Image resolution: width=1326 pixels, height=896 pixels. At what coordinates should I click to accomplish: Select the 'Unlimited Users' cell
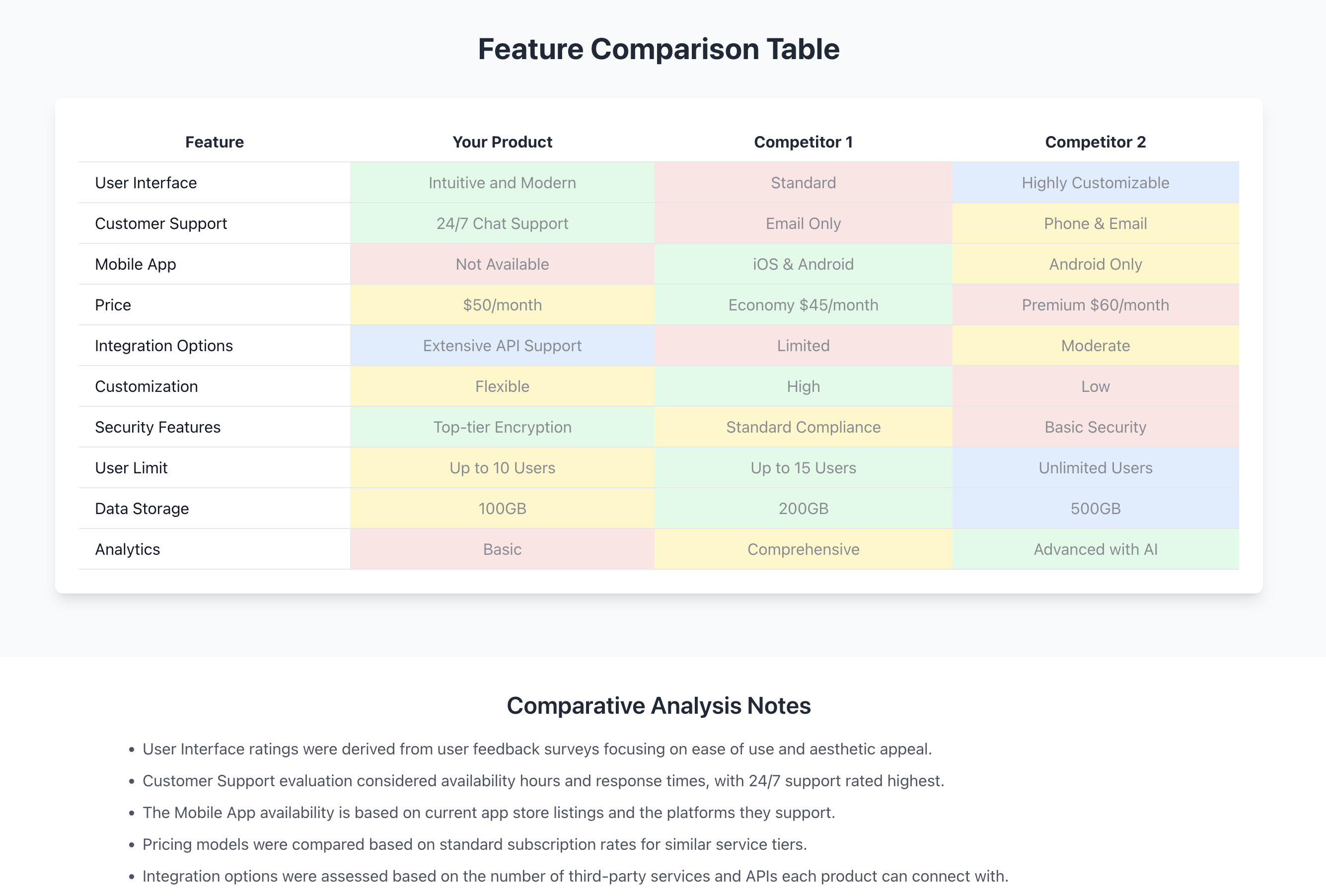click(1095, 467)
